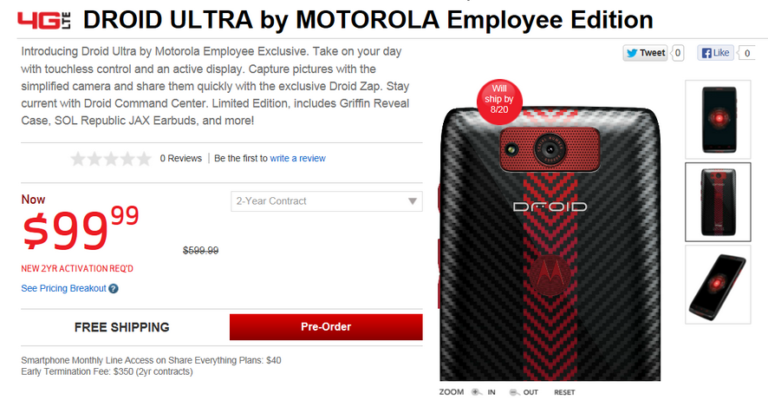Click the contract dropdown arrow
The height and width of the screenshot is (407, 768).
pos(412,201)
